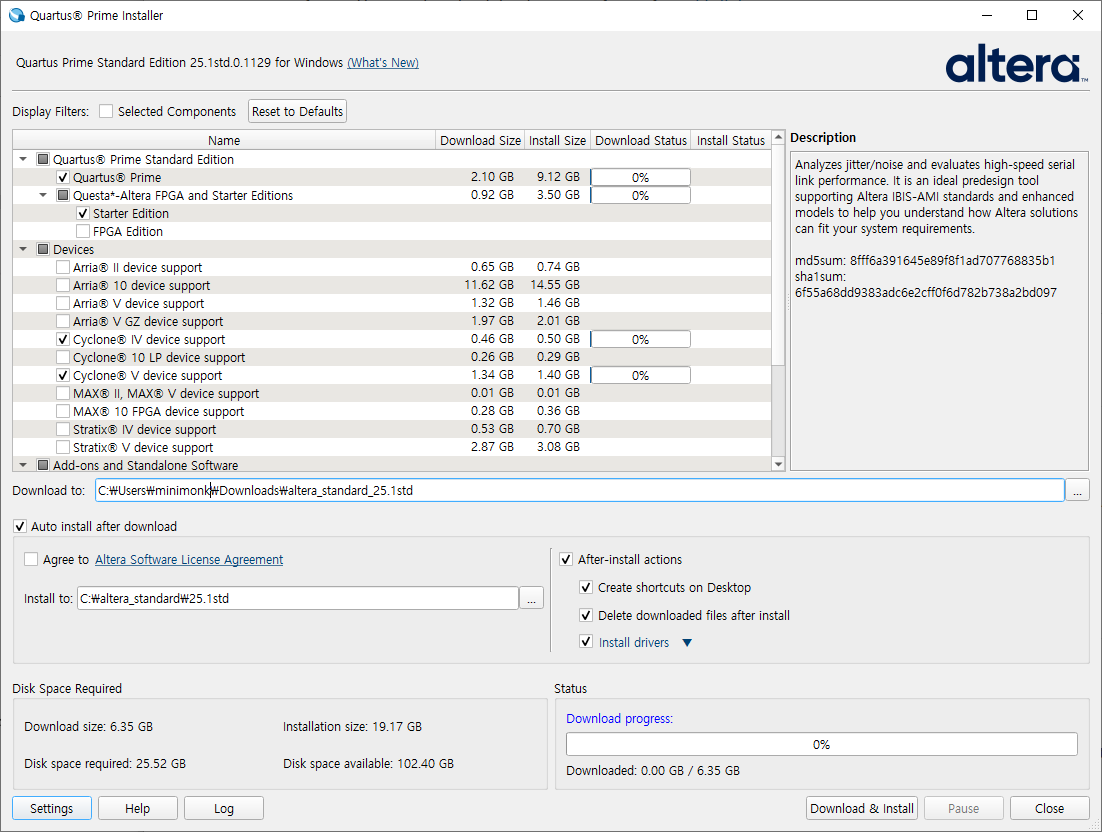Screen dimensions: 1102x832
Task: Toggle the Devices group checkbox
Action: (x=43, y=249)
